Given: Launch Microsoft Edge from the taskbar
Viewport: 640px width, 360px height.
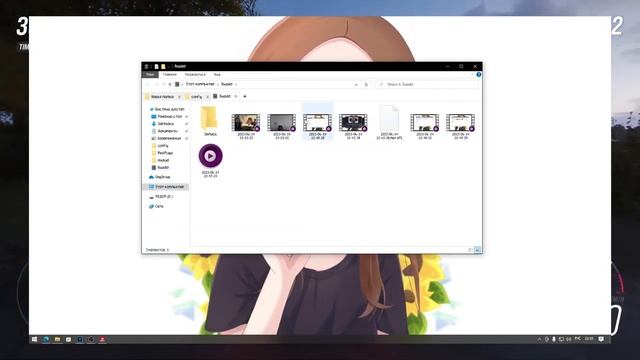Looking at the screenshot, I should coord(46,340).
